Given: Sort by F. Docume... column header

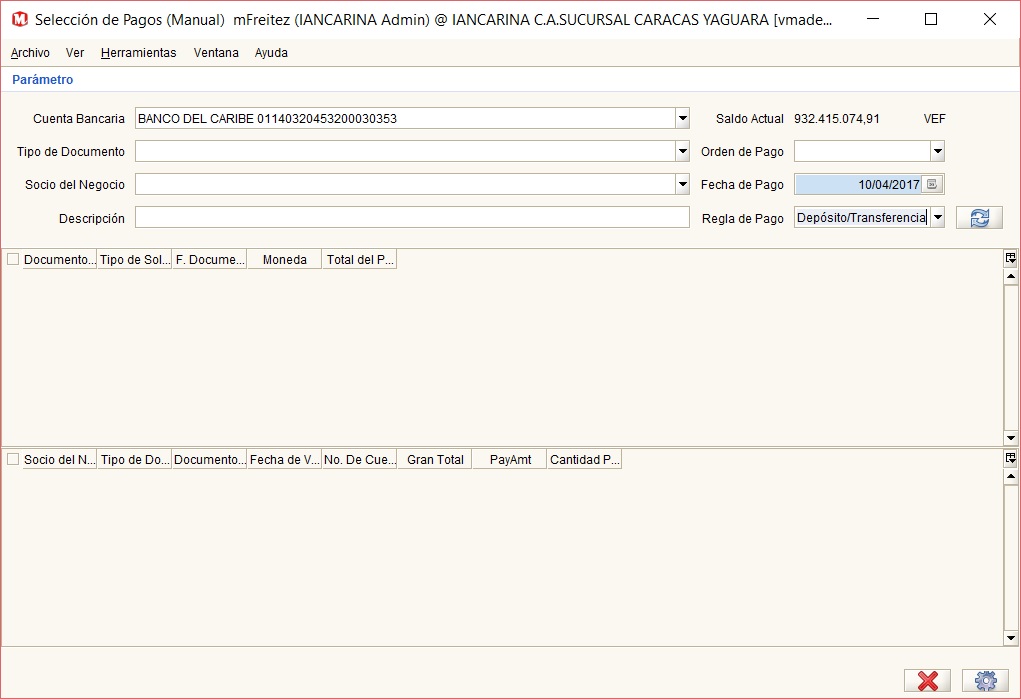Looking at the screenshot, I should (x=210, y=259).
